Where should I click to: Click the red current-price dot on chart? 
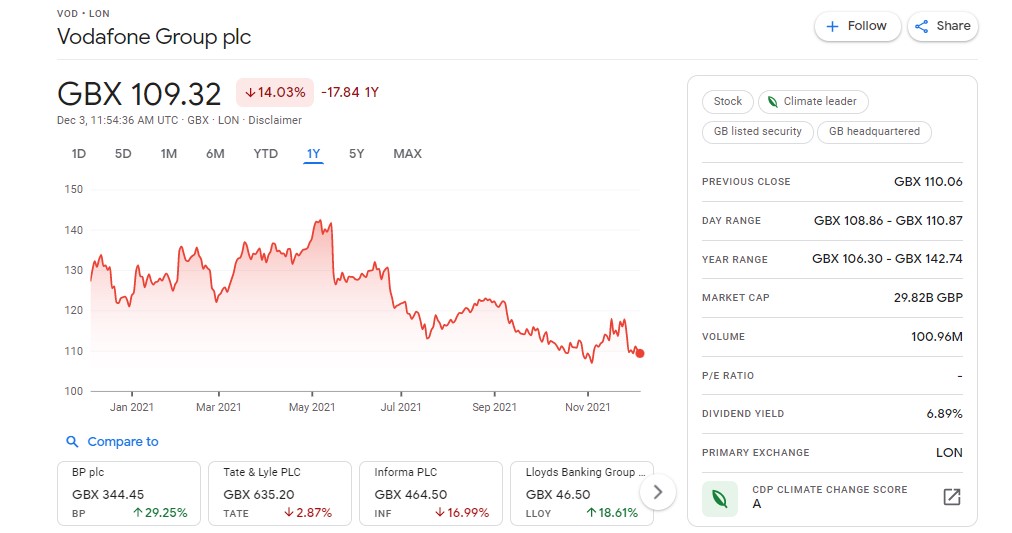point(640,353)
